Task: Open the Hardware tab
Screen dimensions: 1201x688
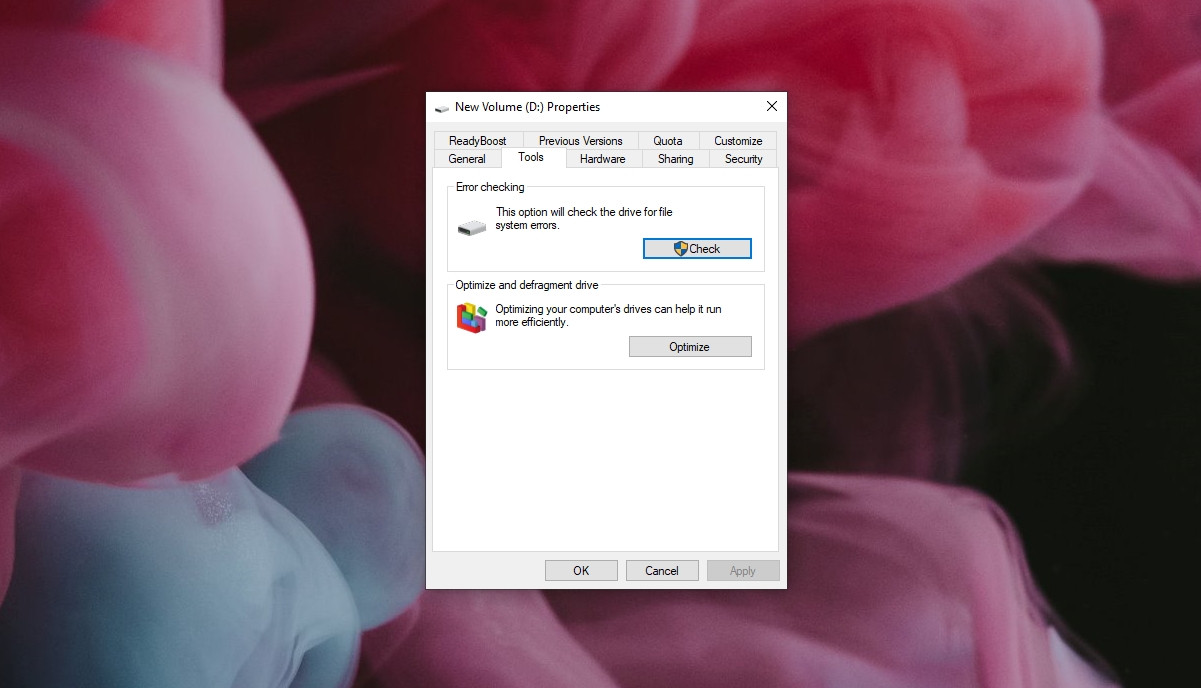Action: (603, 159)
